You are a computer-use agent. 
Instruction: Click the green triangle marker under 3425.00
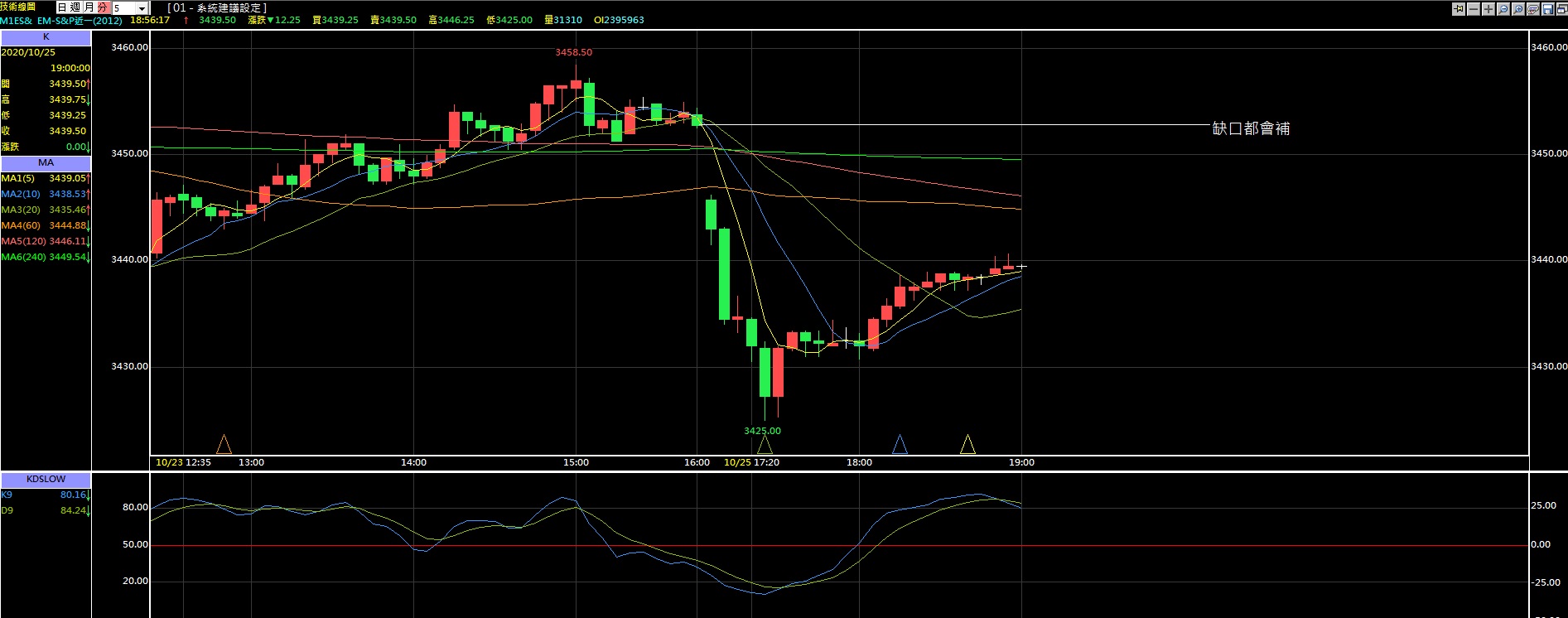pos(765,445)
